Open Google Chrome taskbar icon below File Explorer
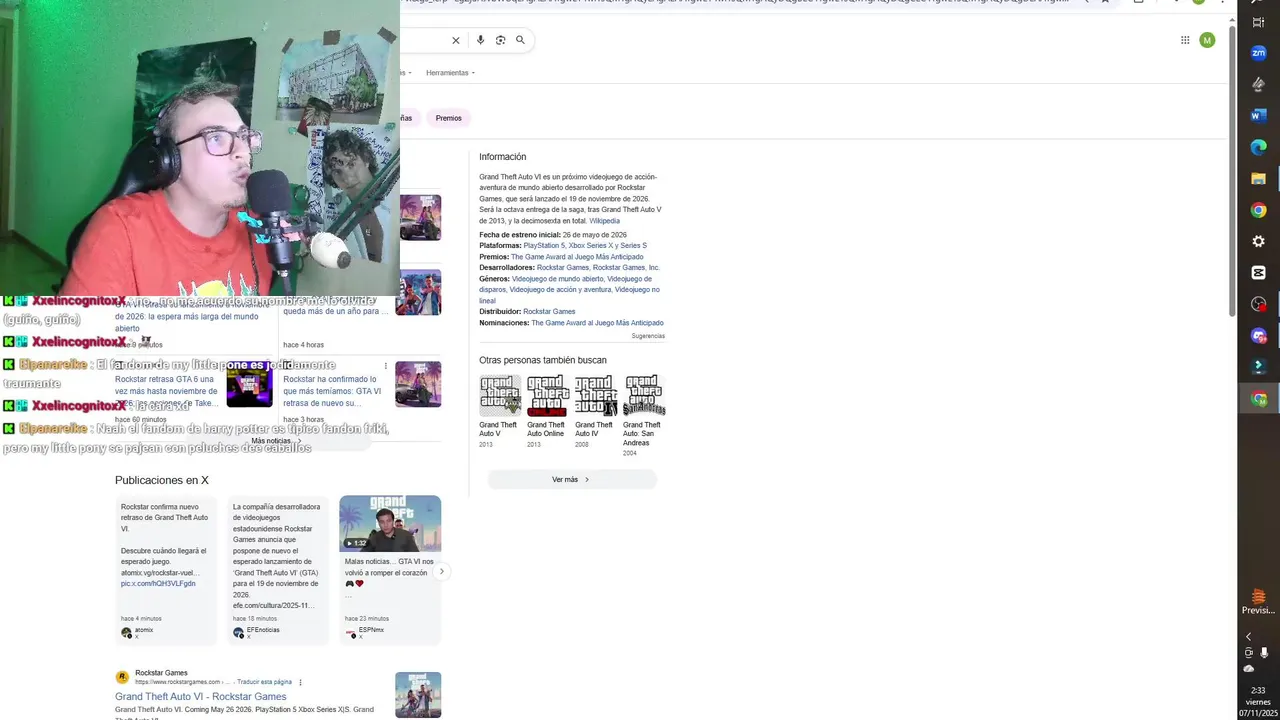 pyautogui.click(x=1258, y=210)
